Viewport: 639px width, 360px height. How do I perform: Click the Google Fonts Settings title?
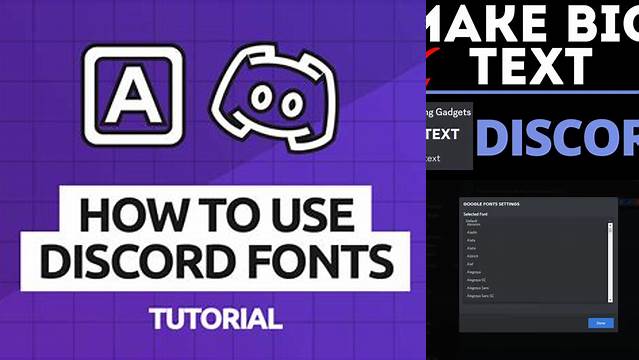[x=491, y=204]
